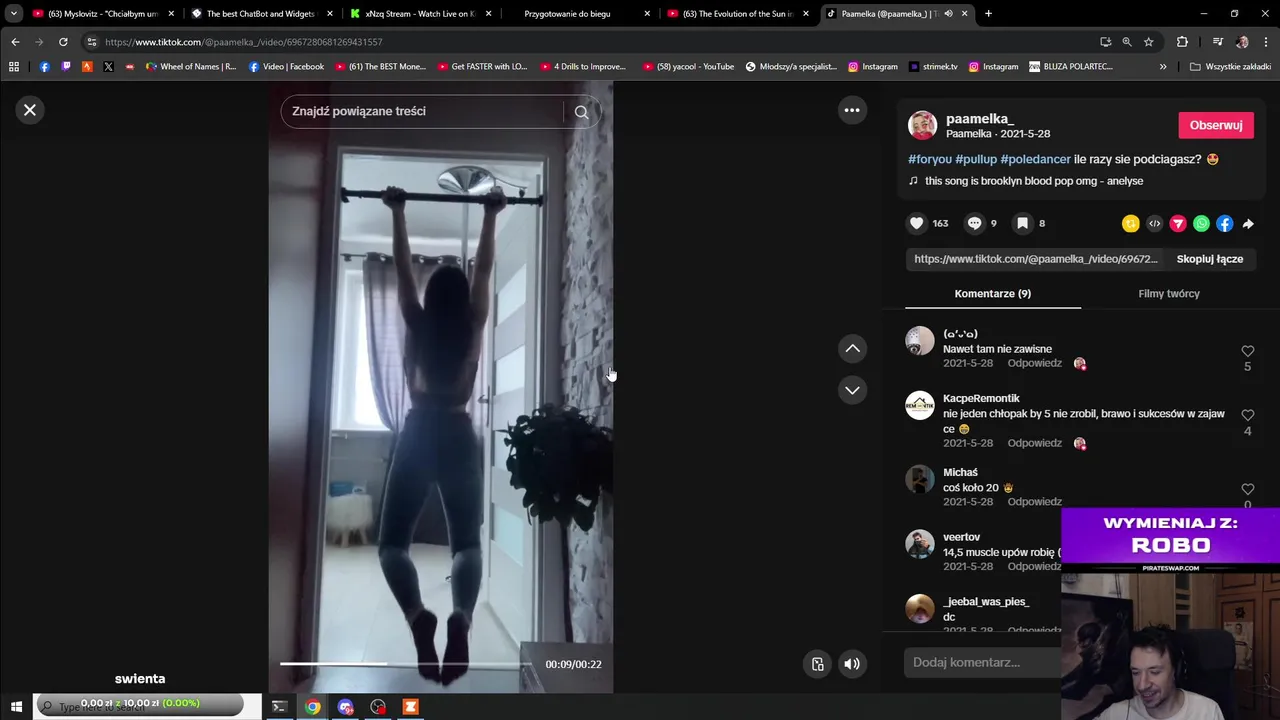Switch to 'Przygotowanie do biegu' tab

pyautogui.click(x=578, y=14)
